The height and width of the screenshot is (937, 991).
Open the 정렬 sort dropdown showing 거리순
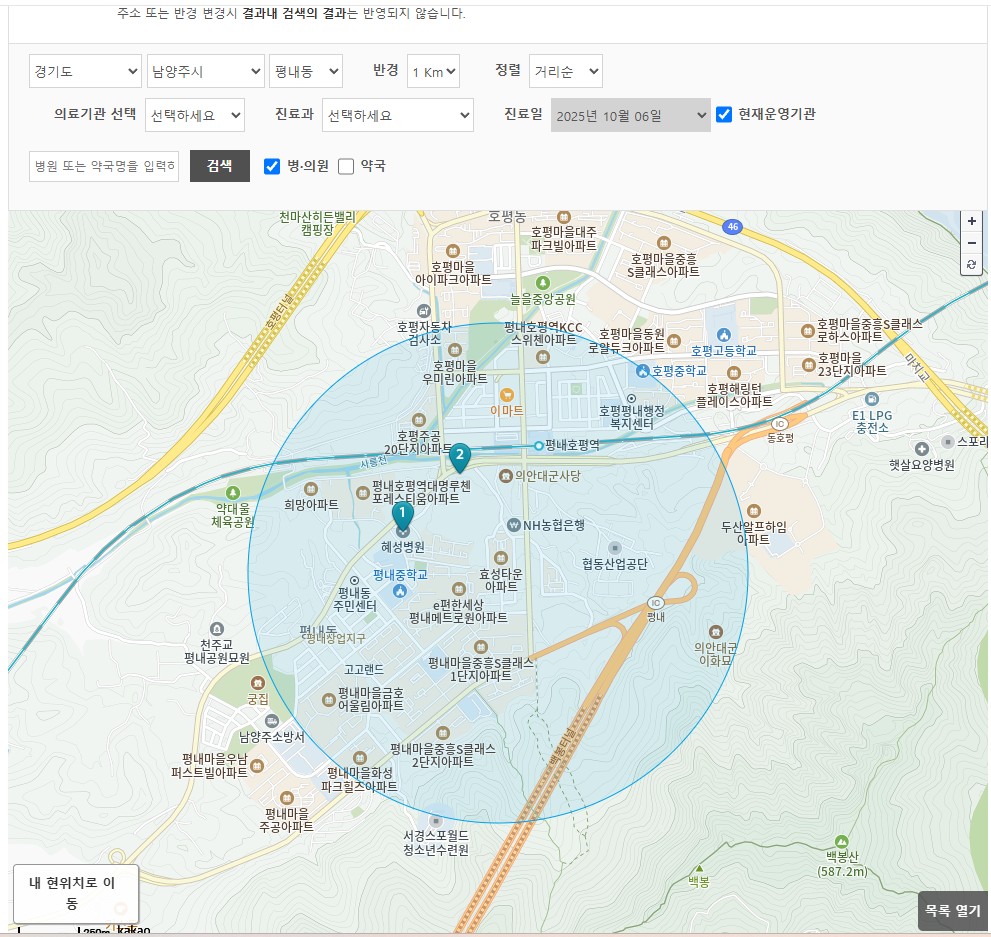pos(565,71)
